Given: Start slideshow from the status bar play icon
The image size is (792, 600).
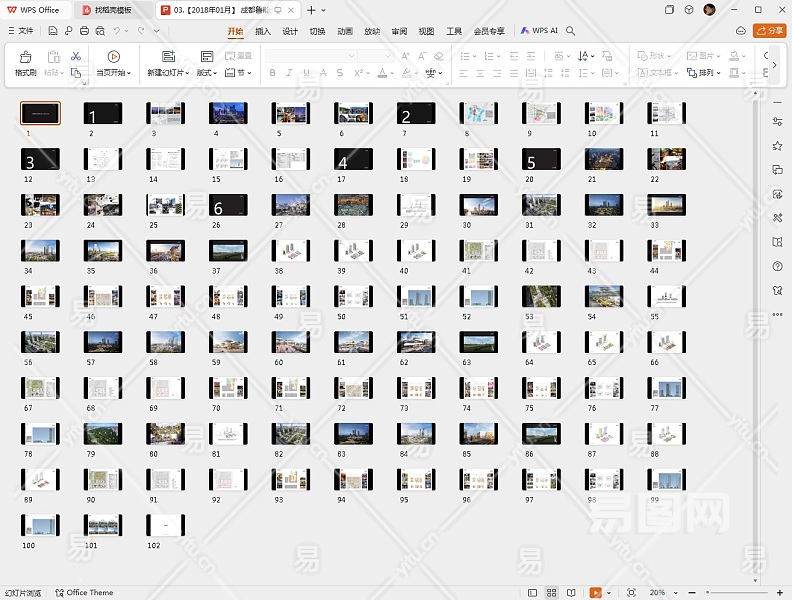Looking at the screenshot, I should coord(596,593).
